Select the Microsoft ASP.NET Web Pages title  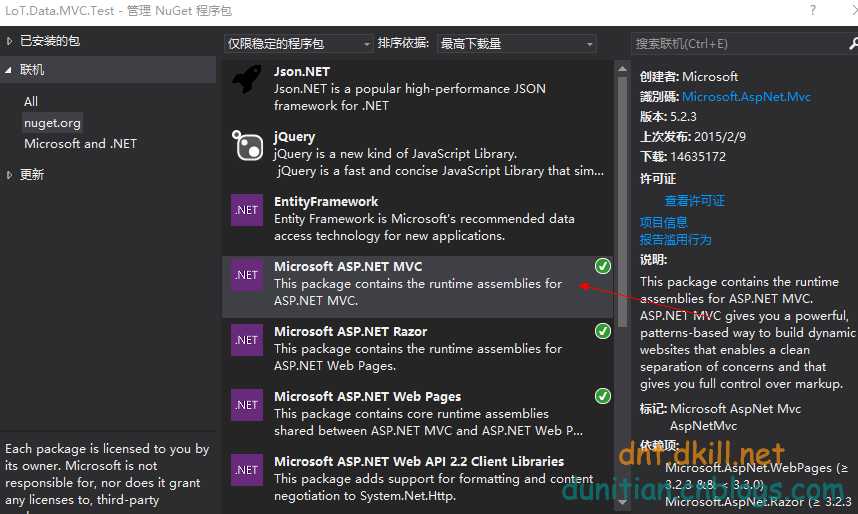(x=367, y=396)
